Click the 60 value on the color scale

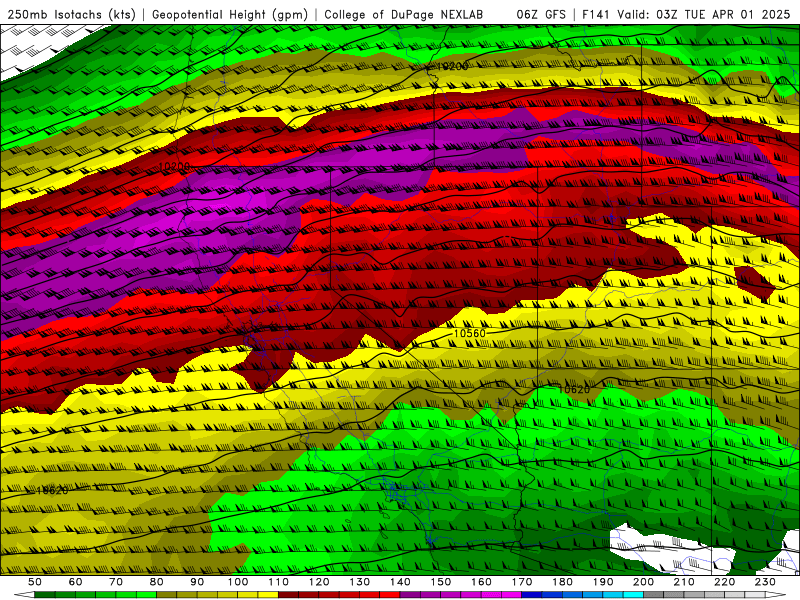[75, 582]
